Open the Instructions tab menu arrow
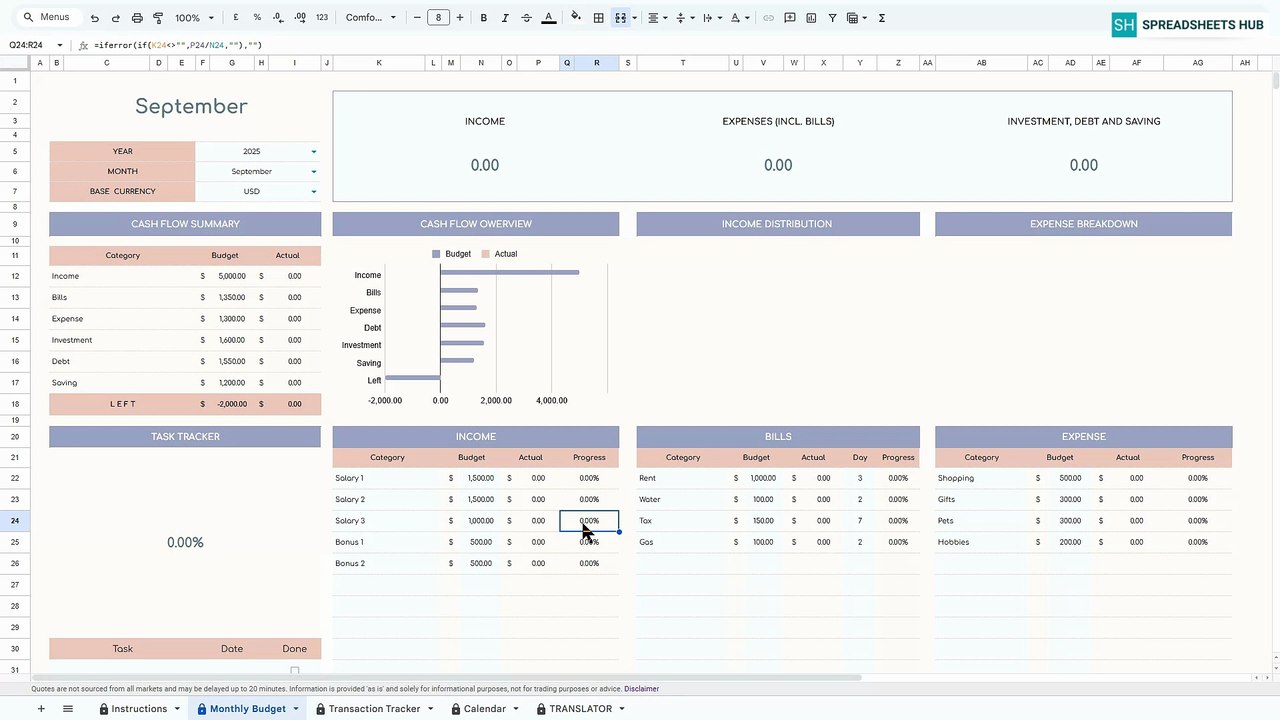Image resolution: width=1280 pixels, height=720 pixels. (177, 709)
